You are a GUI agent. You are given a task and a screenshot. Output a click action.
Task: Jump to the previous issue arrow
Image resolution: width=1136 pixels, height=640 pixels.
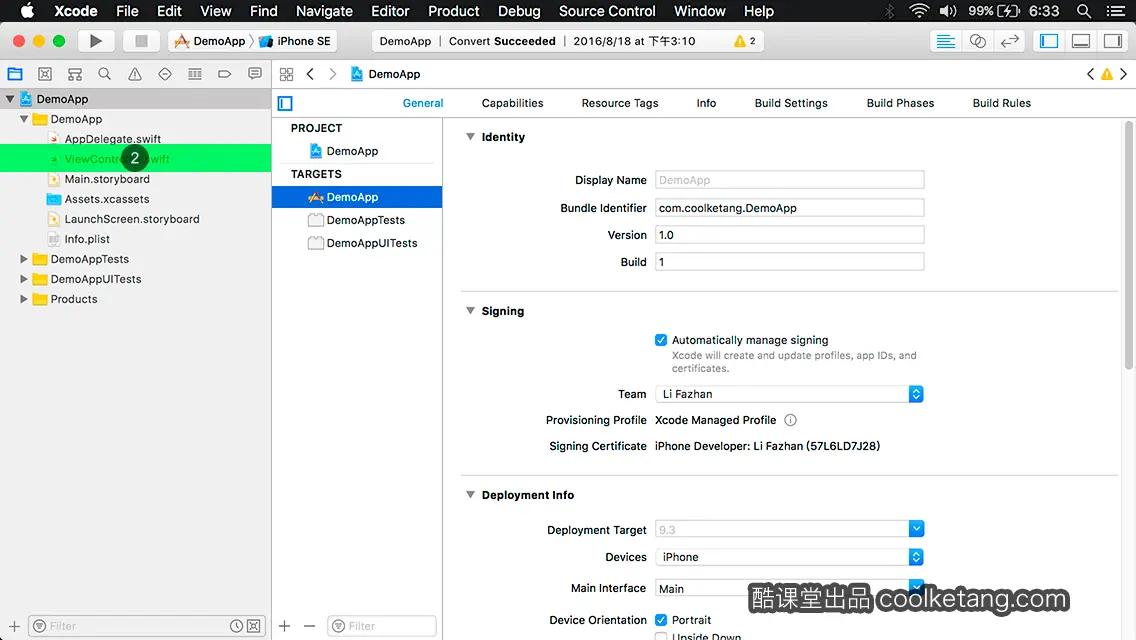point(1090,74)
